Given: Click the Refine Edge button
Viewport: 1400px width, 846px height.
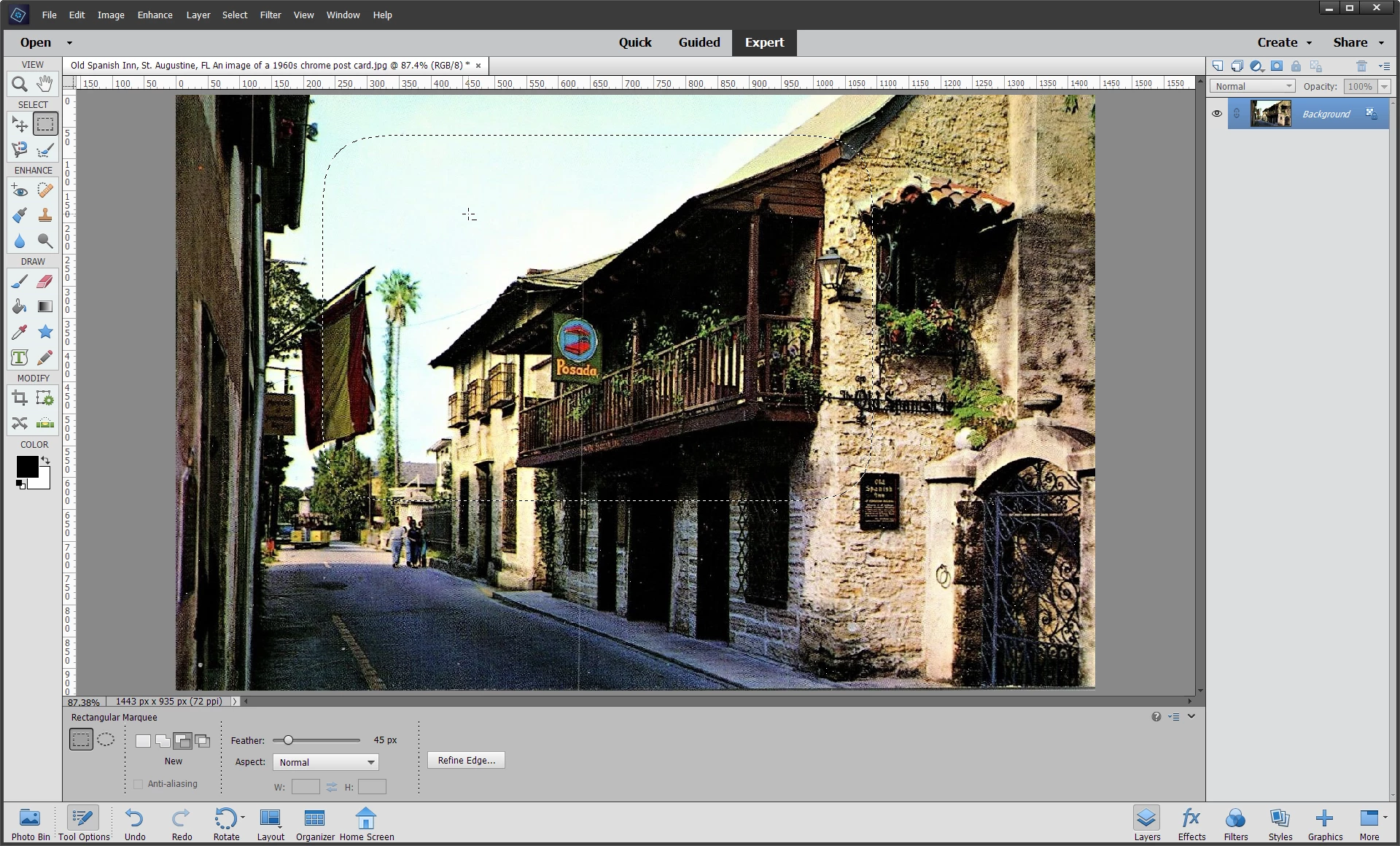Looking at the screenshot, I should pyautogui.click(x=466, y=760).
